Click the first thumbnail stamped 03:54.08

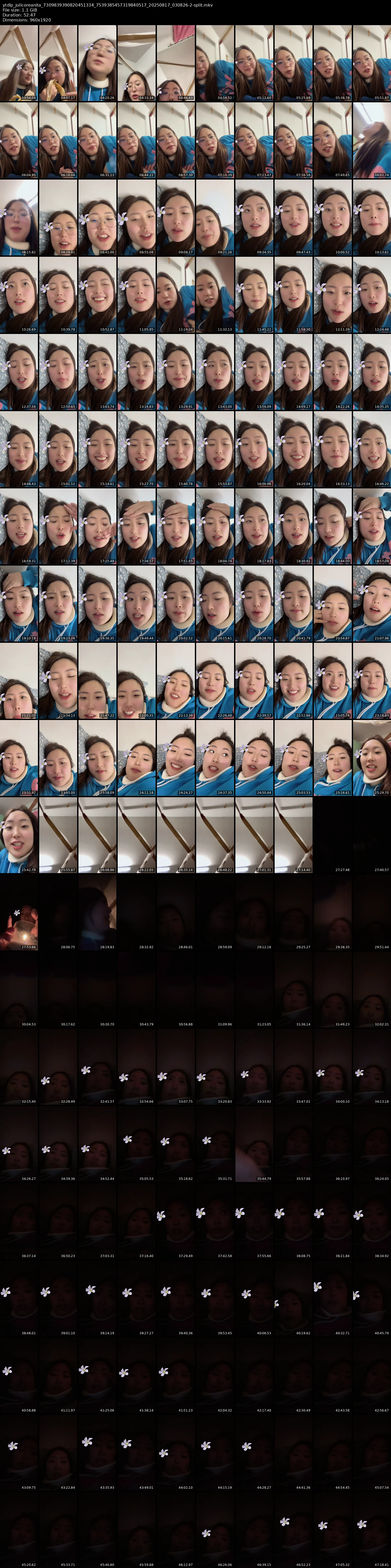pyautogui.click(x=19, y=63)
